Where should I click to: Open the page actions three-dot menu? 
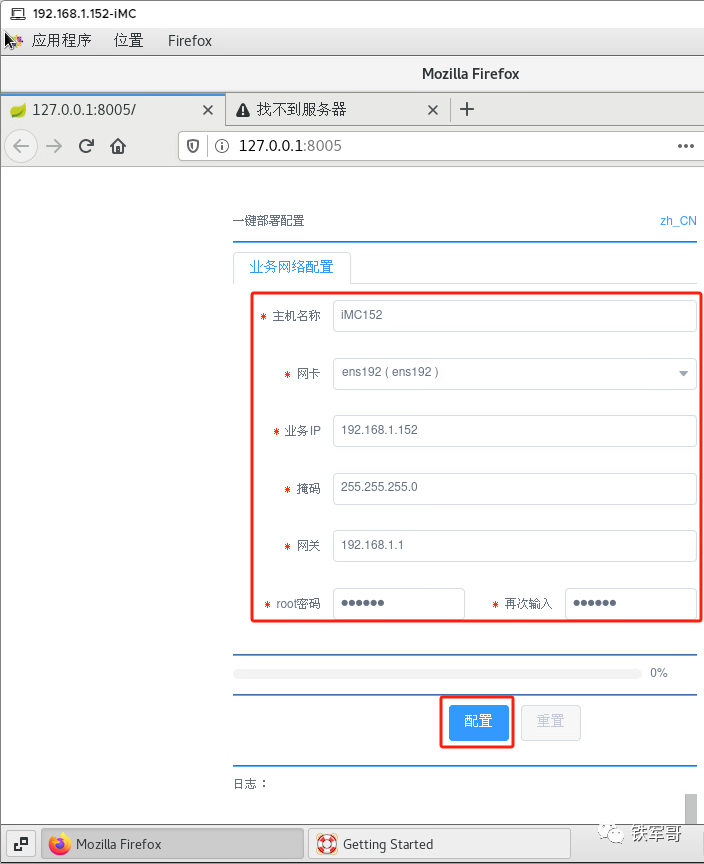685,146
